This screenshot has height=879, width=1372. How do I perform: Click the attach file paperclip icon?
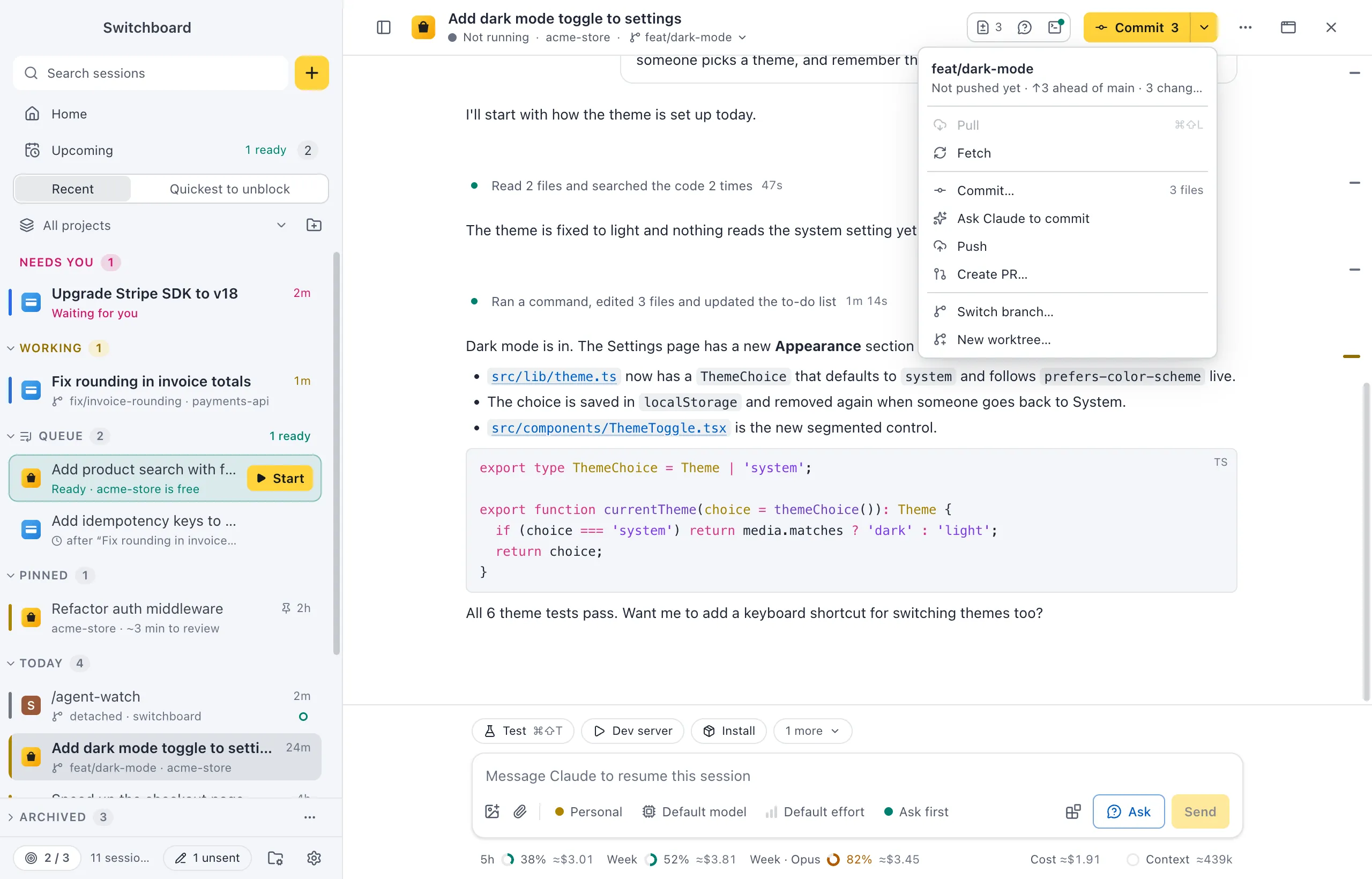click(x=520, y=811)
